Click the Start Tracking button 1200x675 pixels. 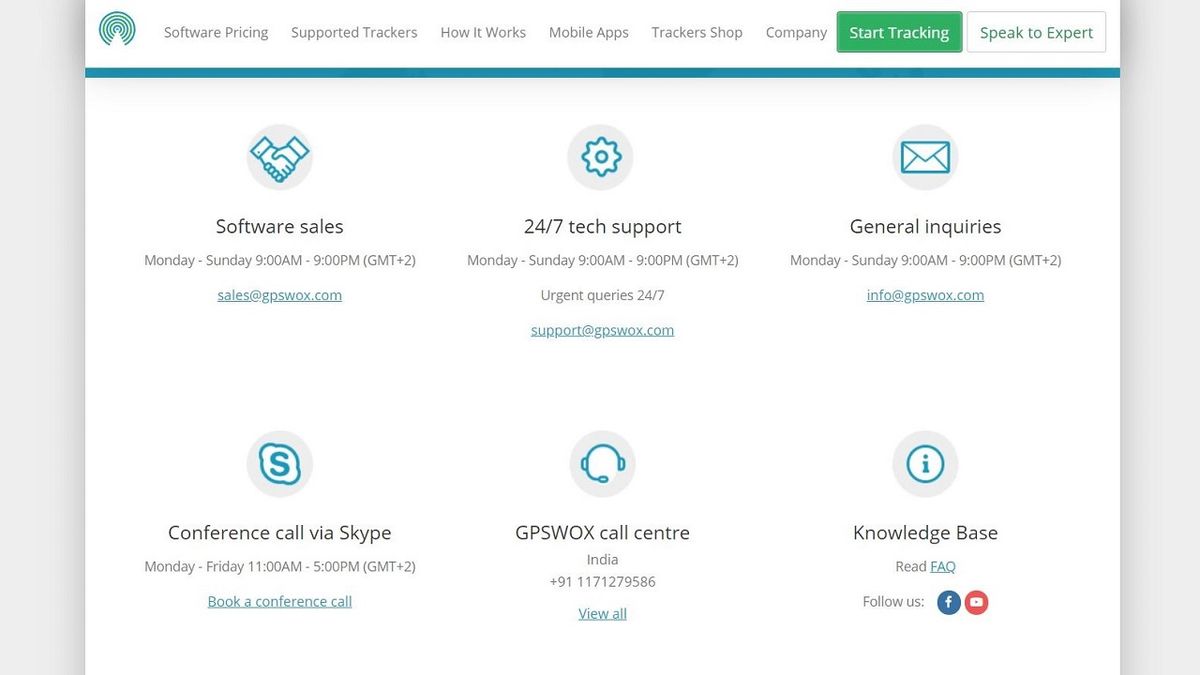tap(899, 32)
